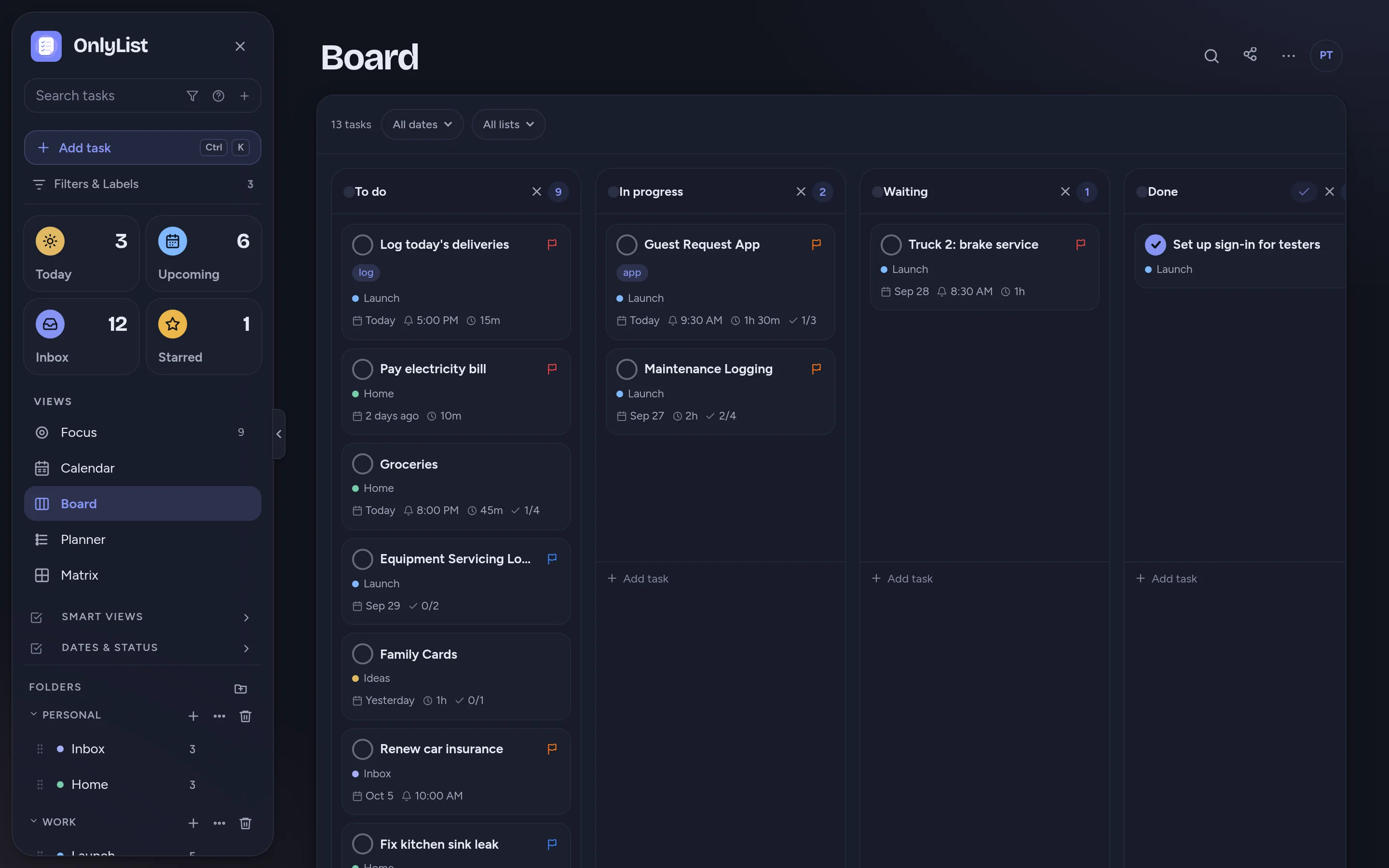This screenshot has width=1389, height=868.
Task: Complete the Maintenance Logging task
Action: pos(627,369)
